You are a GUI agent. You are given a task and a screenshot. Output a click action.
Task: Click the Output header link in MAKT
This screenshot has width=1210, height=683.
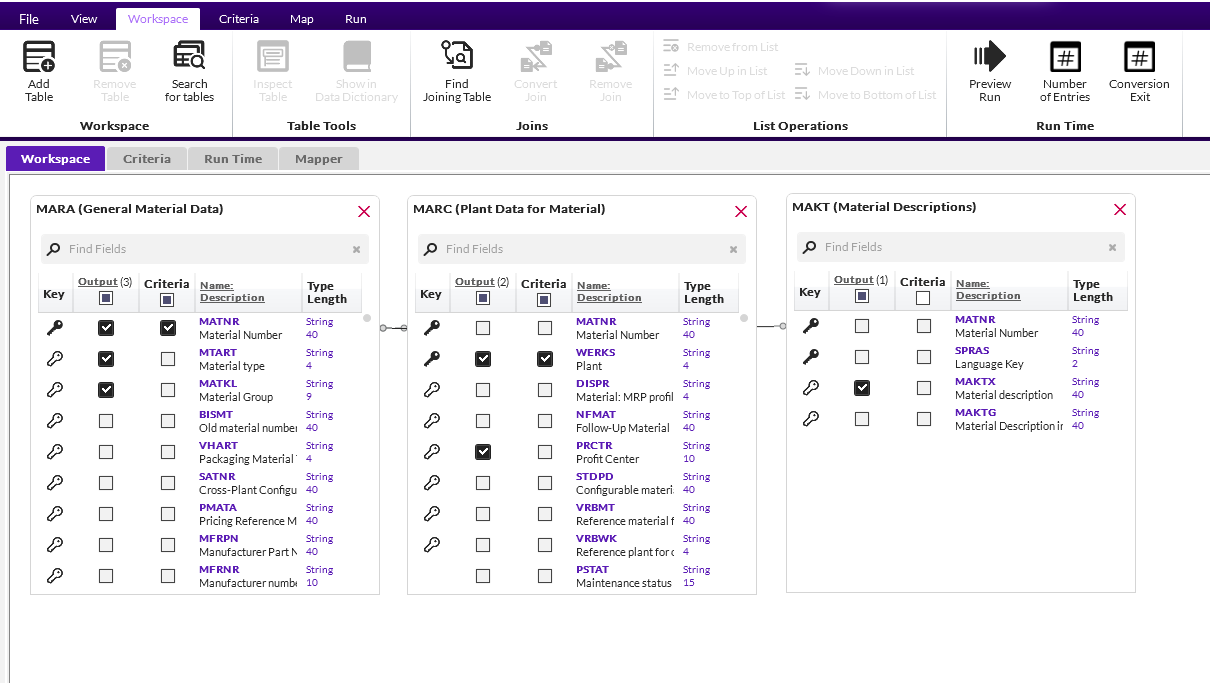coord(853,280)
